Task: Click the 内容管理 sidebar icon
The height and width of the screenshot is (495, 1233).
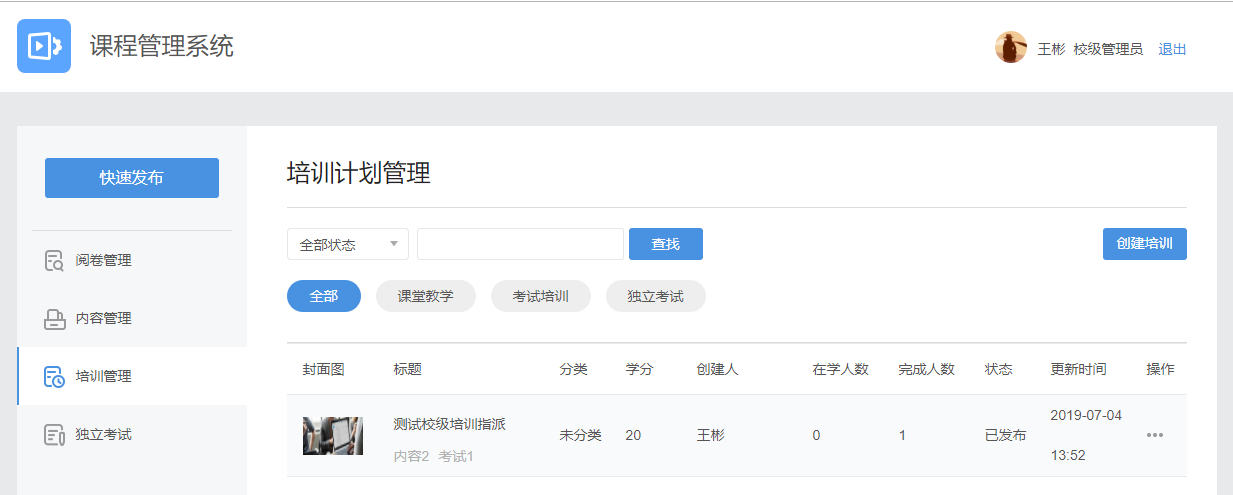Action: tap(54, 319)
